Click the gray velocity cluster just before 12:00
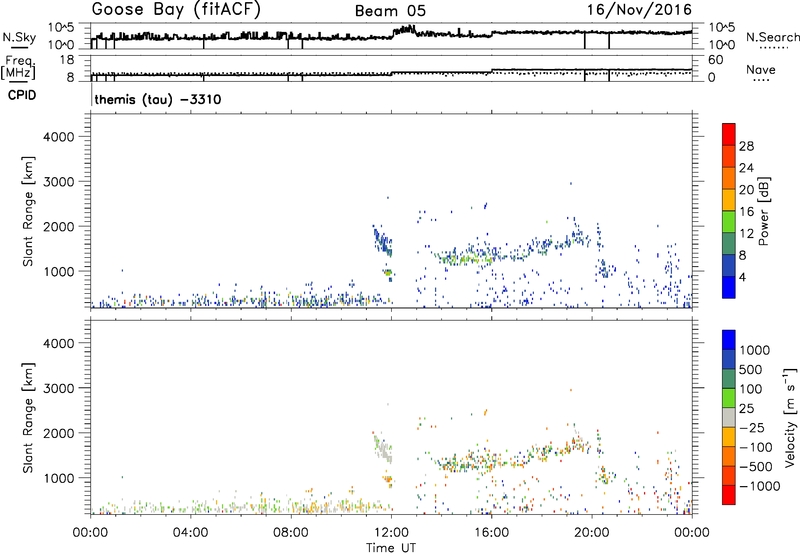The image size is (800, 554). tap(383, 449)
